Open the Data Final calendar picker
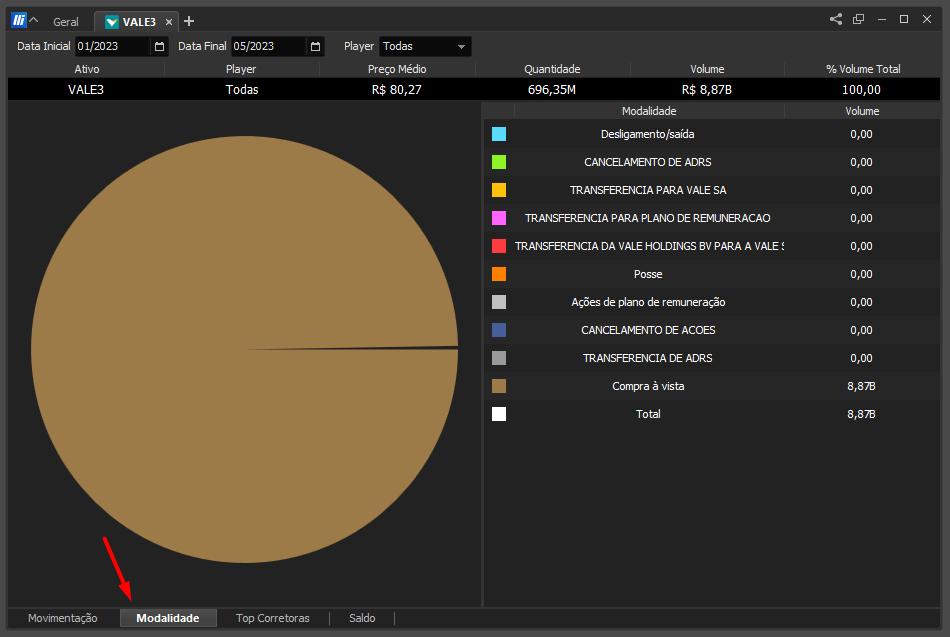The height and width of the screenshot is (637, 950). (315, 46)
